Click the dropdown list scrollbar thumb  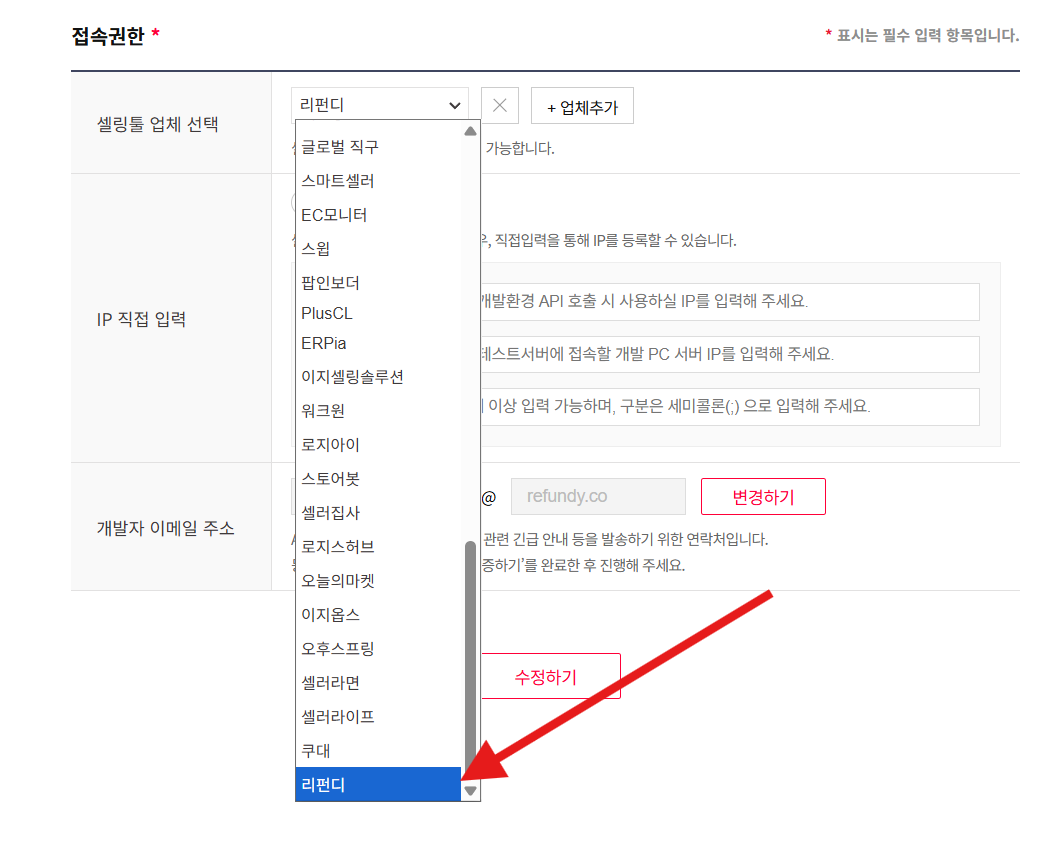470,659
